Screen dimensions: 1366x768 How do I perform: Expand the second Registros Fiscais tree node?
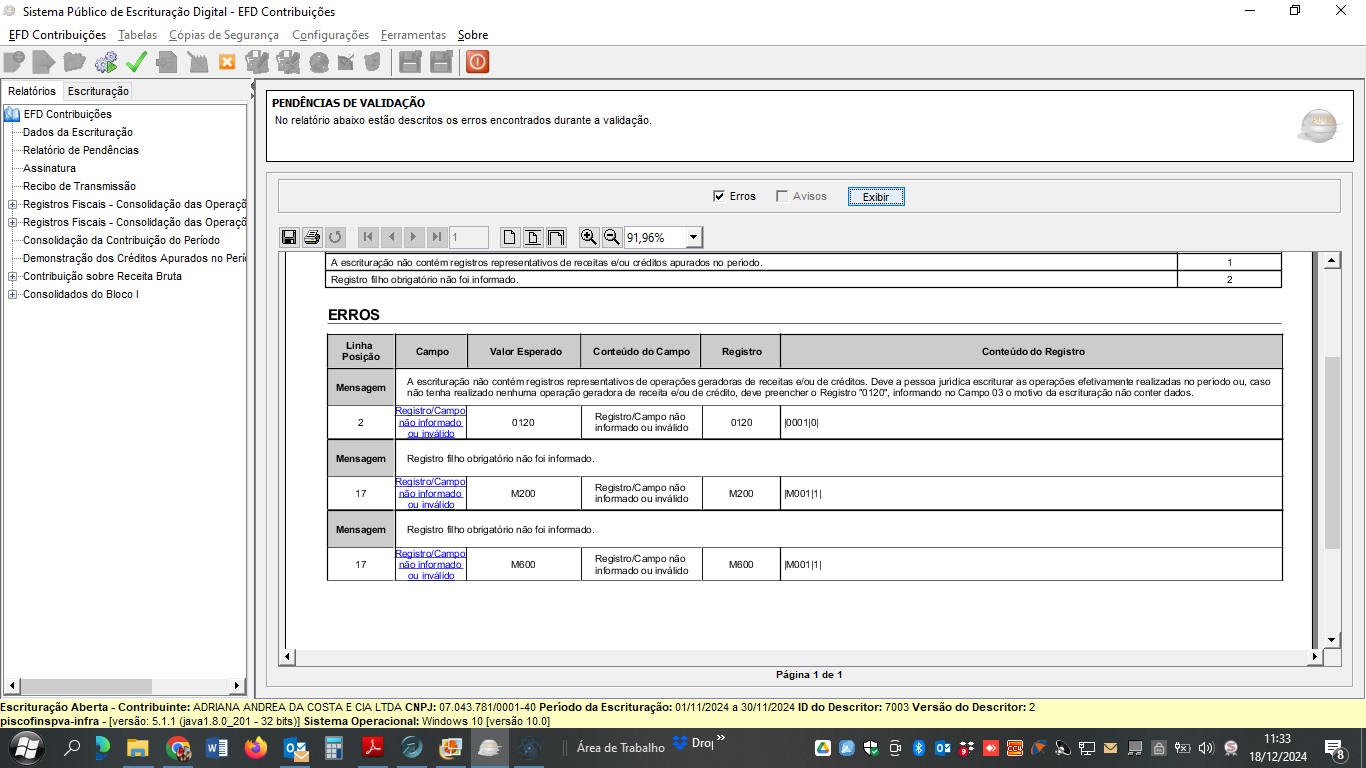(12, 222)
